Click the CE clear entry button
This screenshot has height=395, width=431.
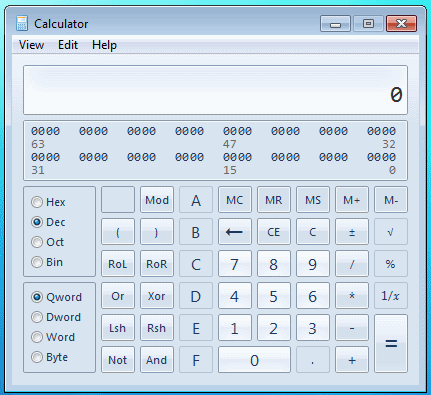coord(274,232)
